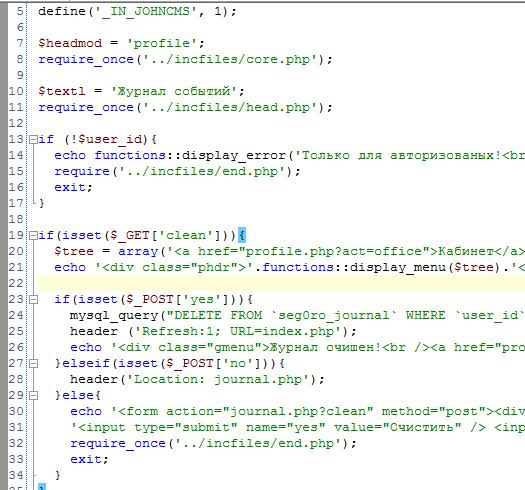Click the string 'profile' on line 7
The width and height of the screenshot is (525, 490).
pyautogui.click(x=162, y=43)
